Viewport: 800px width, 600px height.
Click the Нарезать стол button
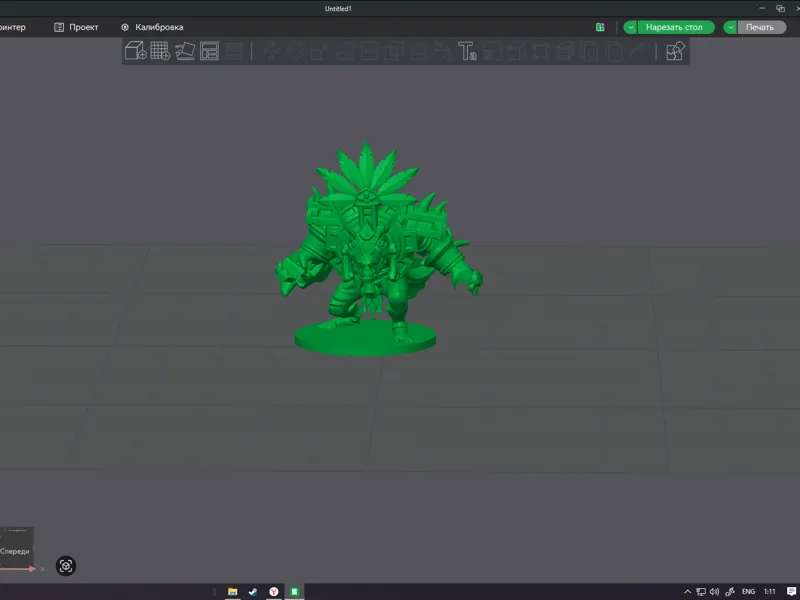coord(676,27)
